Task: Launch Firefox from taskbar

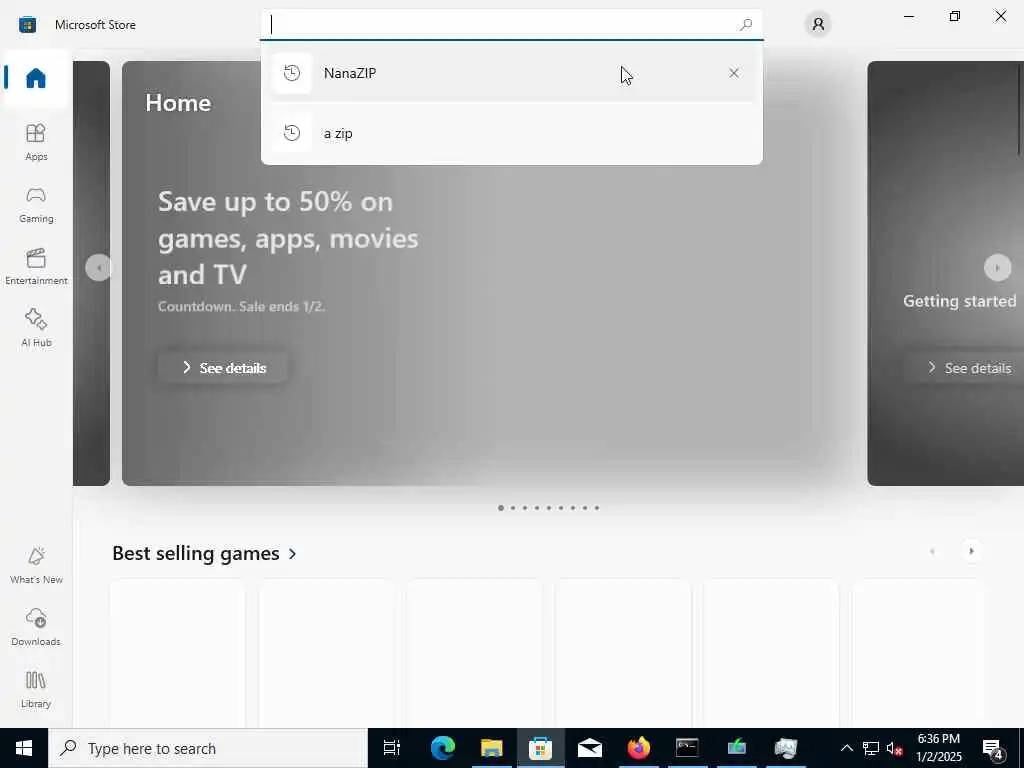Action: (x=638, y=748)
